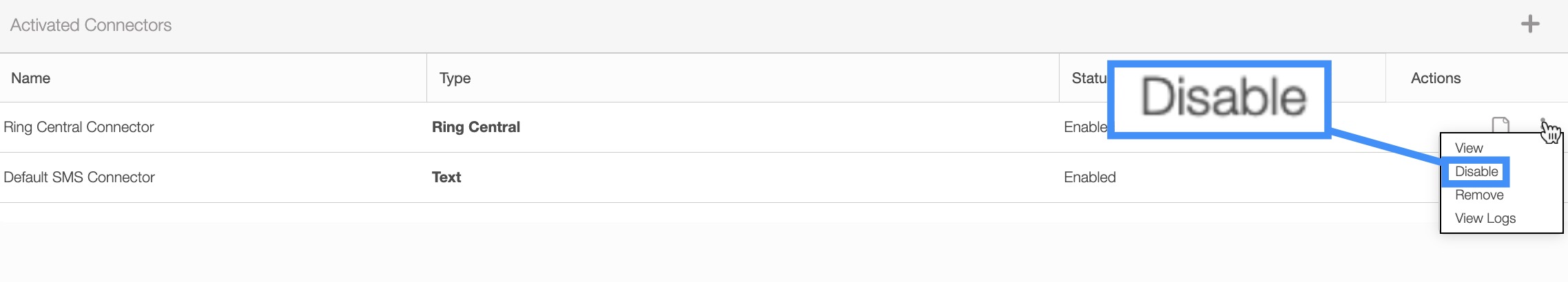This screenshot has width=1568, height=282.
Task: Click the large magnified Disable callout
Action: pyautogui.click(x=1219, y=99)
